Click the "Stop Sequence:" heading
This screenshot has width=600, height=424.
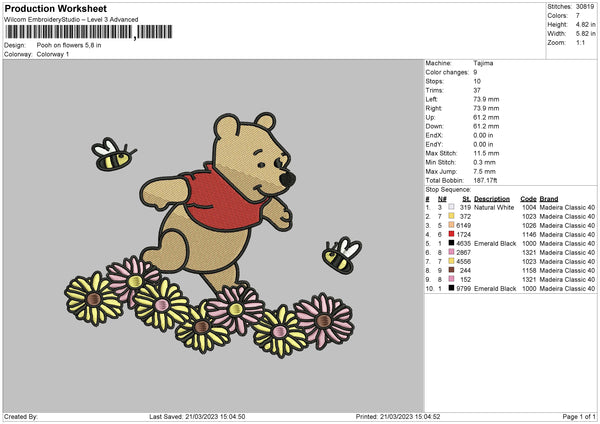pyautogui.click(x=448, y=190)
